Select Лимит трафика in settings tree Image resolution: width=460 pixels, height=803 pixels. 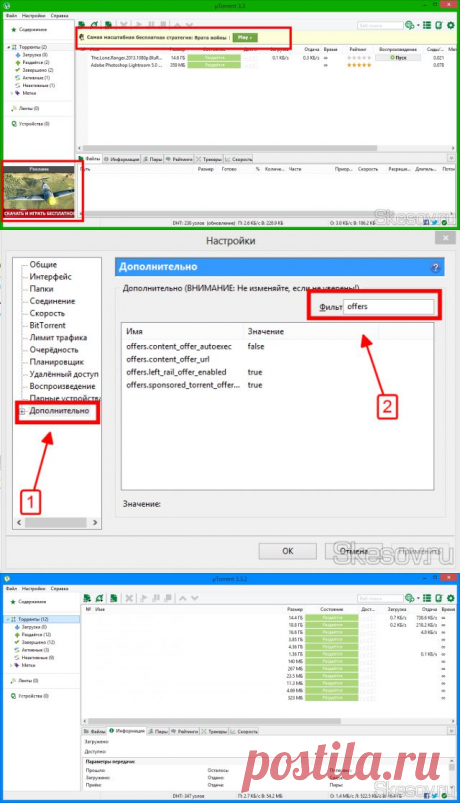58,337
